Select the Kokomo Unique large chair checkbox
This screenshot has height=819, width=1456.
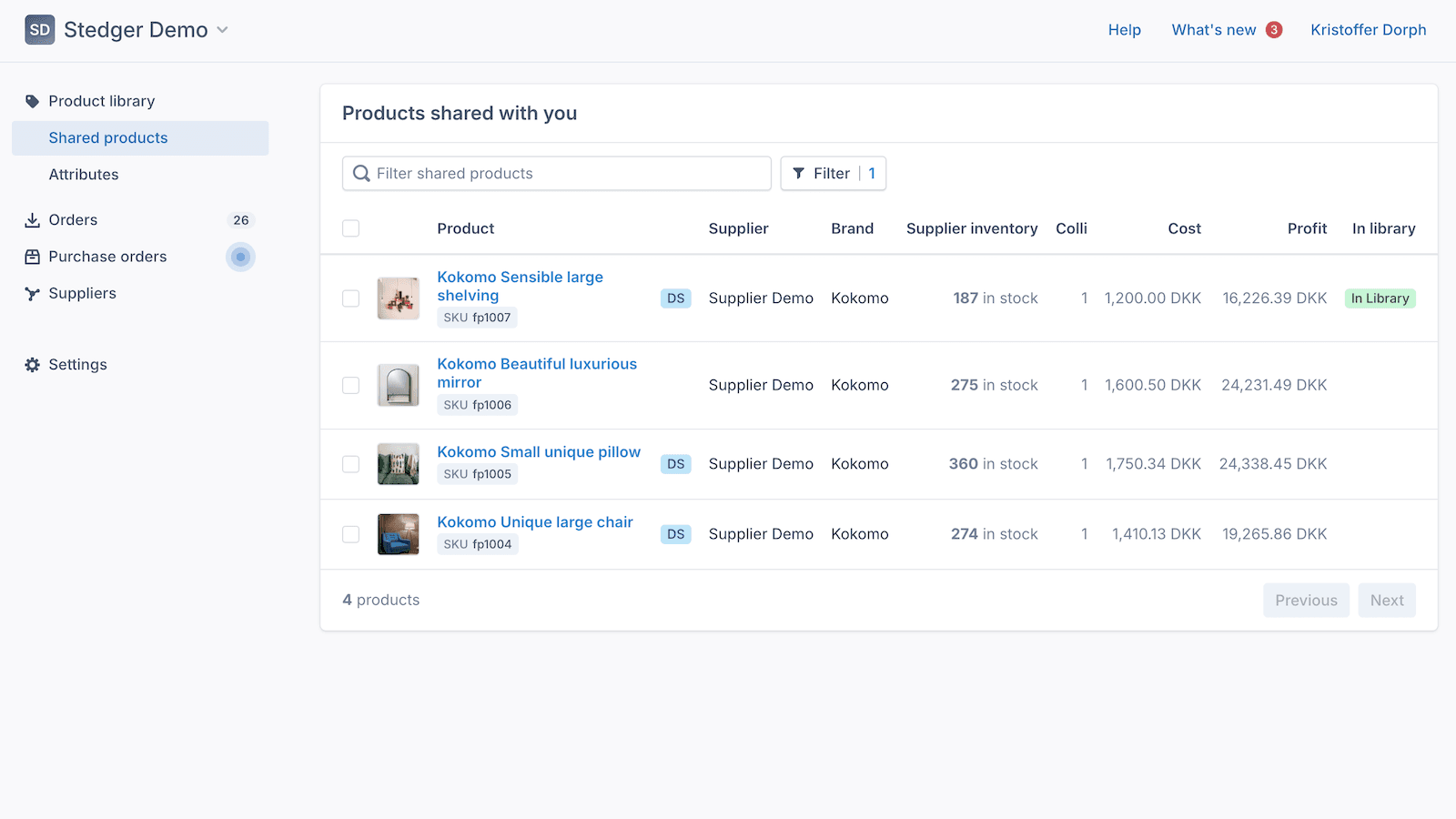click(x=350, y=534)
